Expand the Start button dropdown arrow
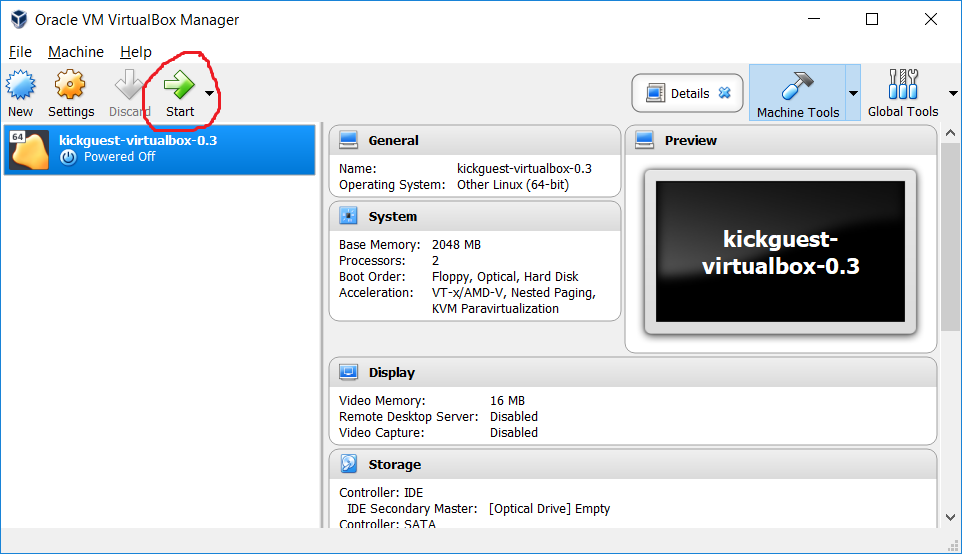The image size is (963, 555). (209, 93)
